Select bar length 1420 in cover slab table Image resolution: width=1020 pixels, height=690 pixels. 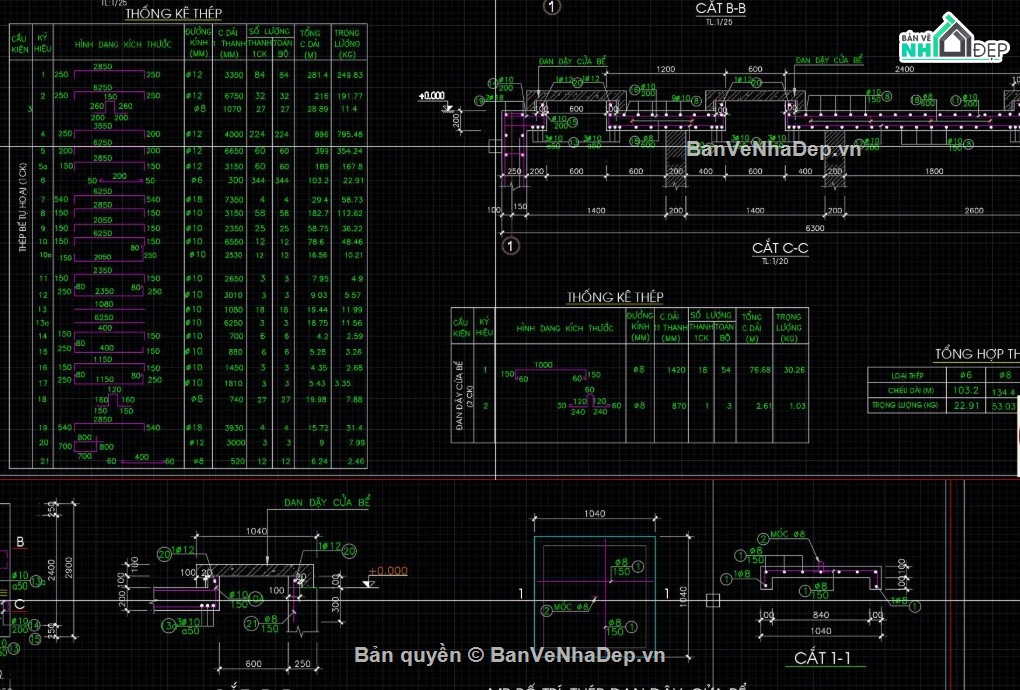[677, 370]
